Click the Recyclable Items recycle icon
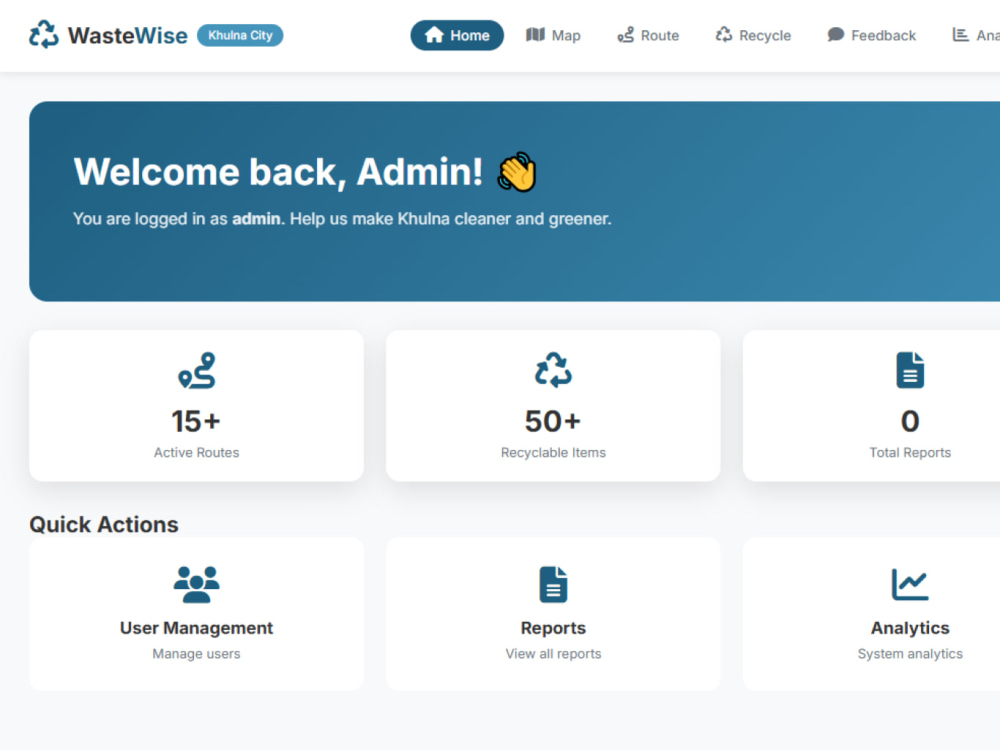Viewport: 1000px width, 750px height. (x=553, y=370)
